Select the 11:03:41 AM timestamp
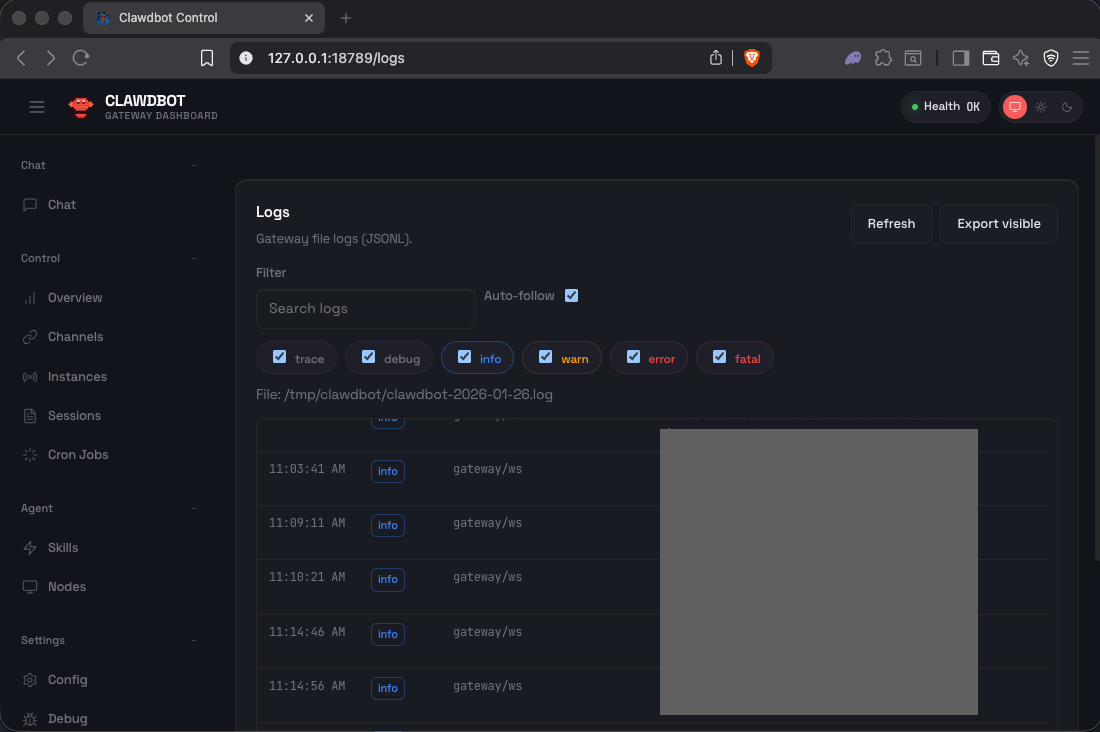 307,469
